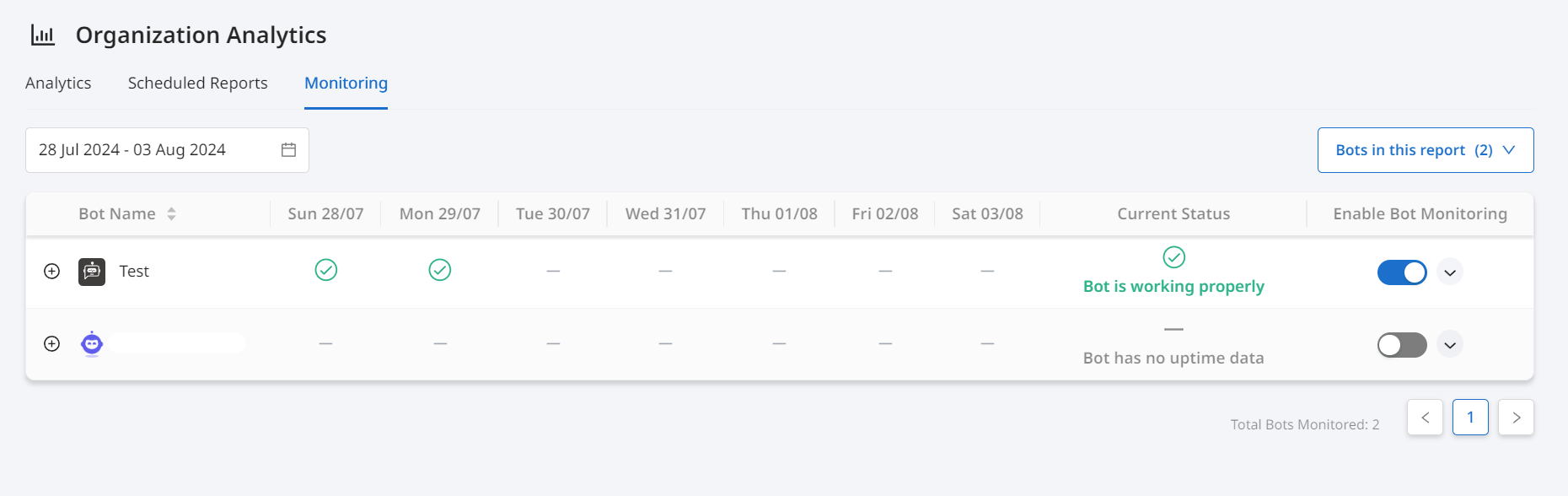Sort by Bot Name arrows

[171, 214]
